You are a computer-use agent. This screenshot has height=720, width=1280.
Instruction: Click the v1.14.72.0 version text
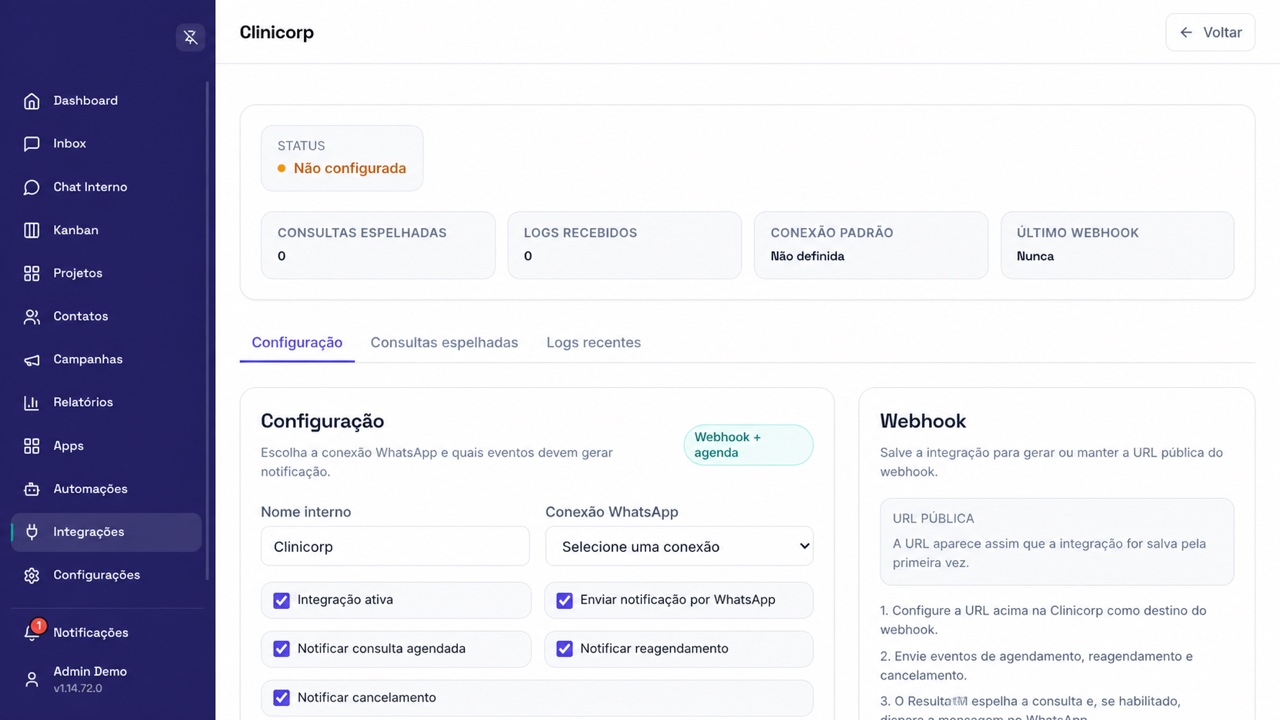pos(78,688)
